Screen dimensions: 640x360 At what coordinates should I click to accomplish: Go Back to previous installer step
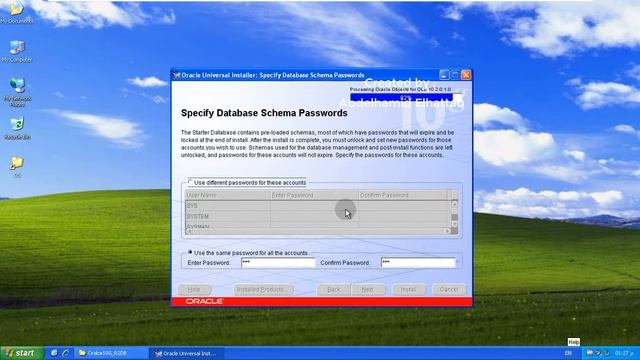[x=333, y=289]
